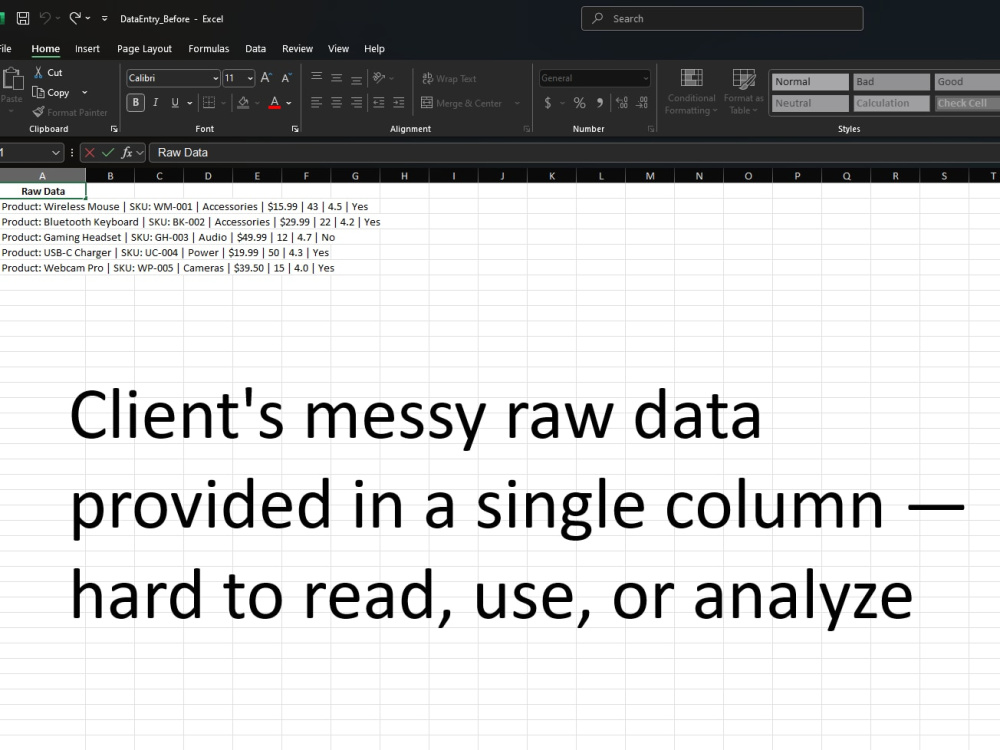Image resolution: width=1000 pixels, height=750 pixels.
Task: Open the Font dialog launcher
Action: 295,129
